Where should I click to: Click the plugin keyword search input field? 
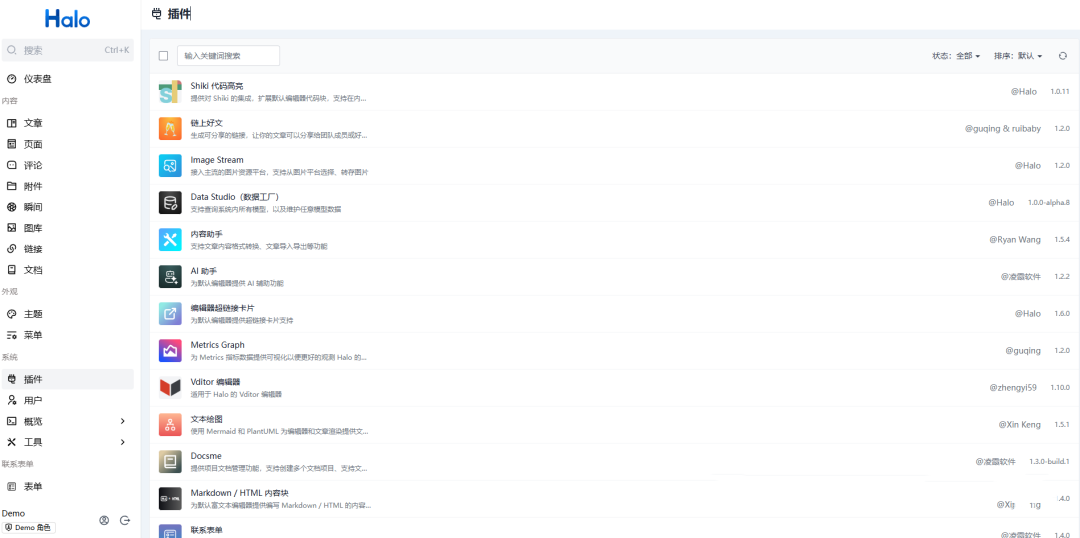(x=228, y=56)
